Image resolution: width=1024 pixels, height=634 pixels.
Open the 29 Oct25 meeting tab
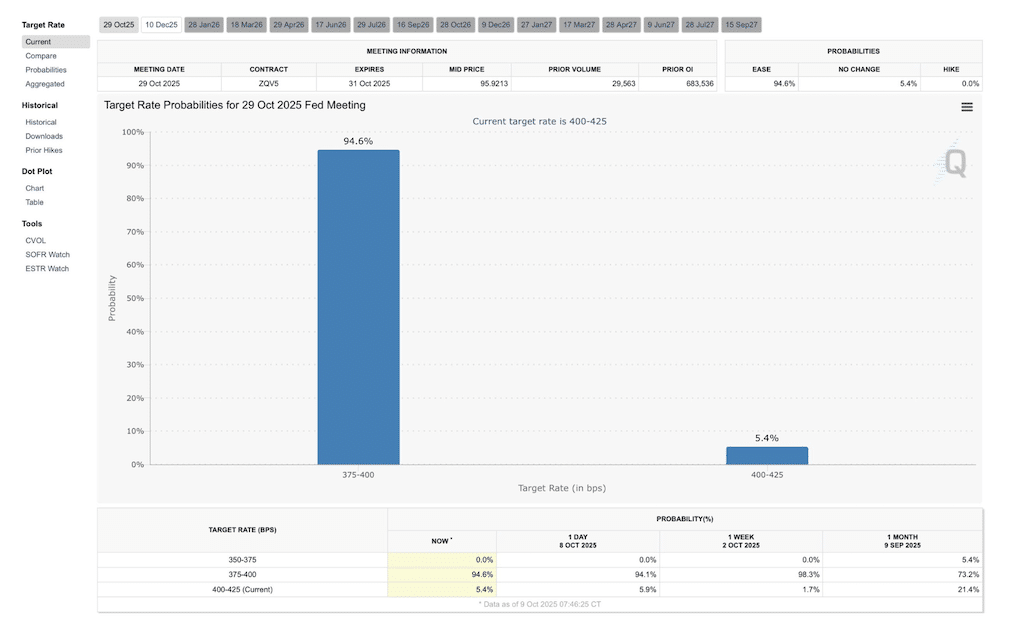(118, 24)
